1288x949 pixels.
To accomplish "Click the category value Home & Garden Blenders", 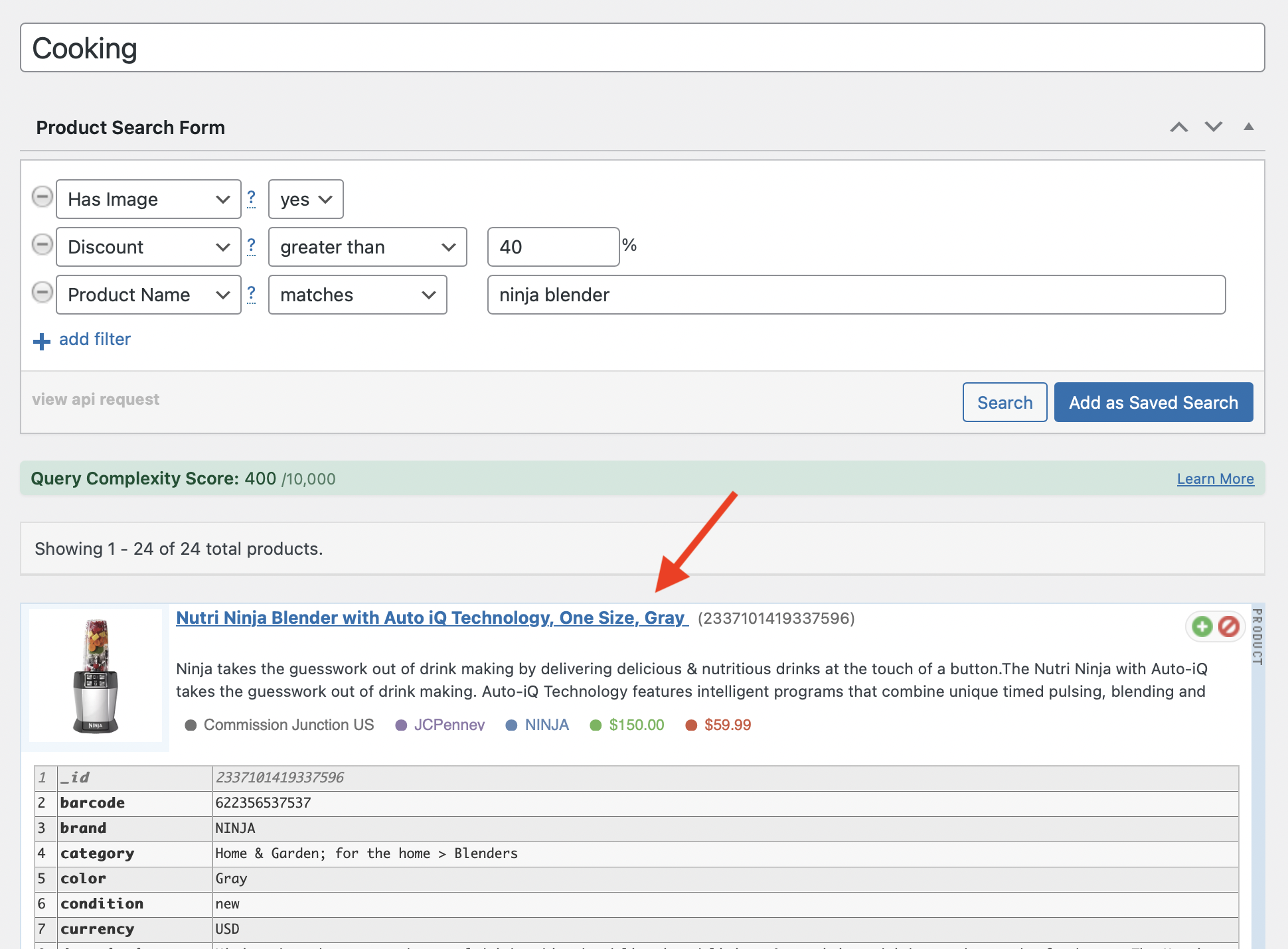I will 366,853.
